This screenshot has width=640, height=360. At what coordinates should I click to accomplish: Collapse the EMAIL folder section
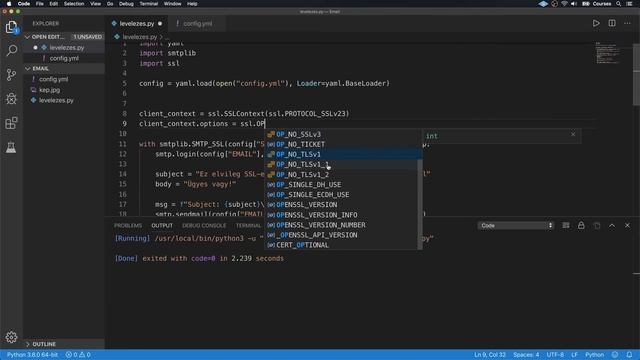point(64,69)
